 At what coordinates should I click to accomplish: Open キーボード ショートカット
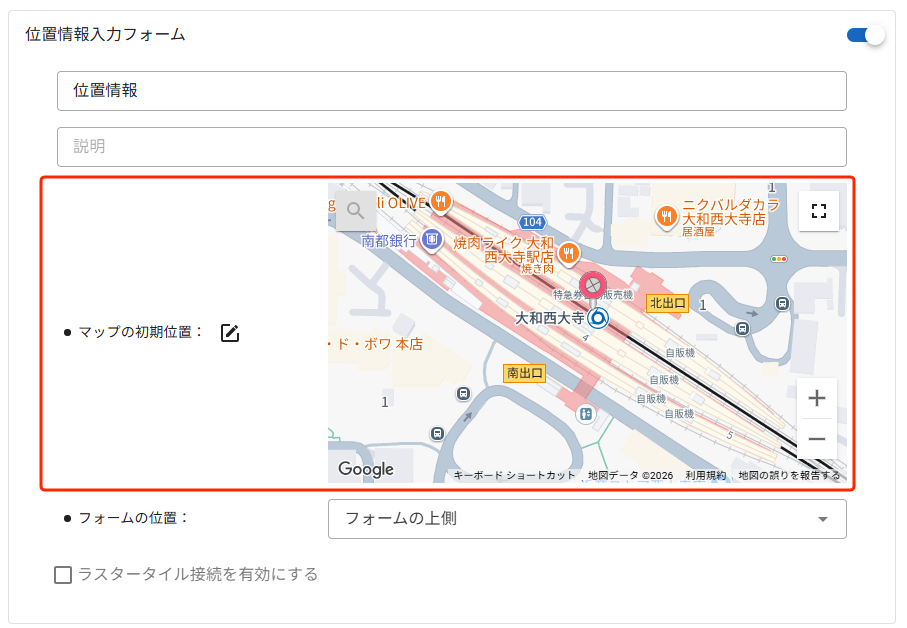click(514, 475)
